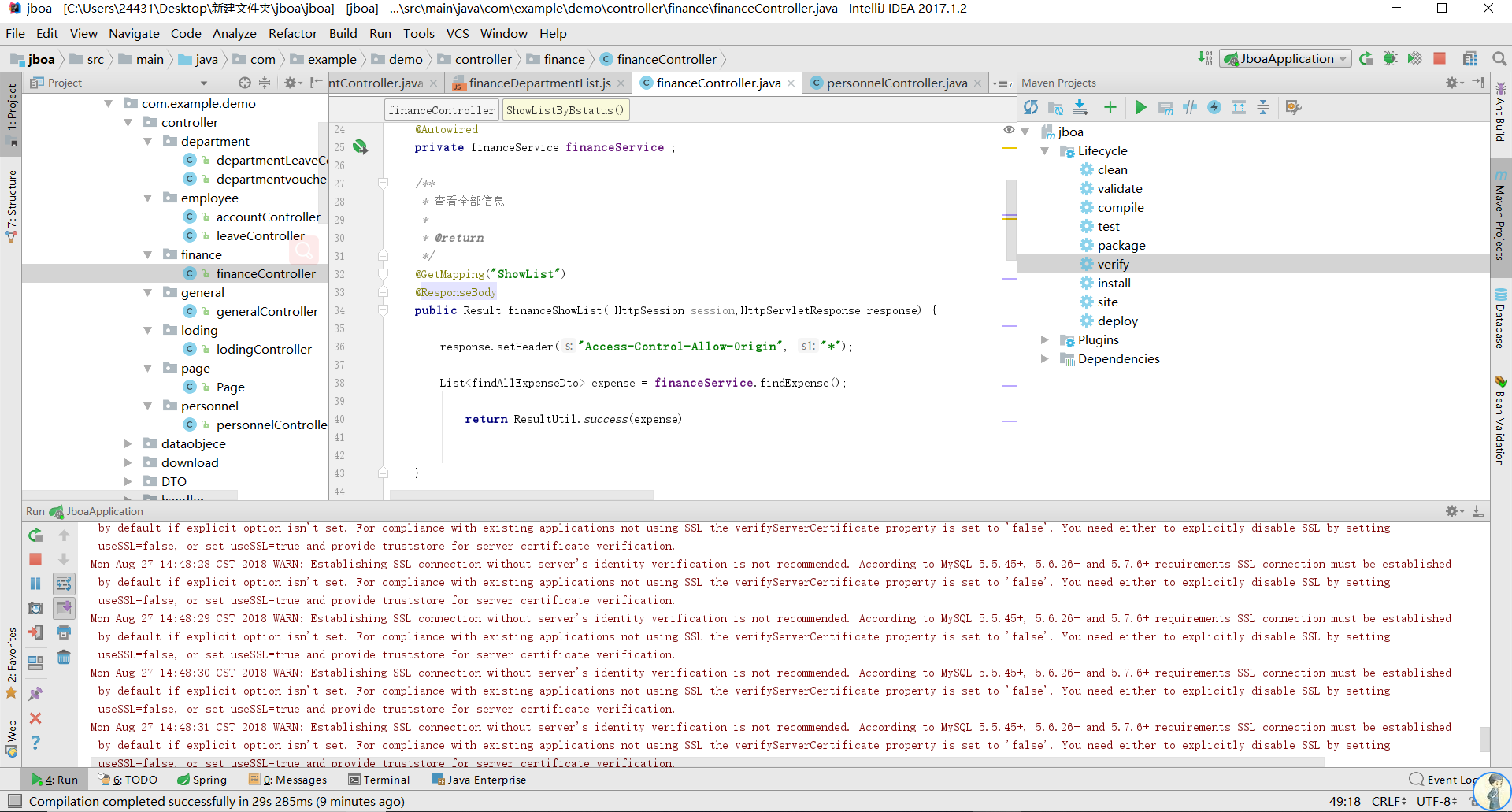Viewport: 1512px width, 812px height.
Task: Open the VCS menu
Action: tap(458, 34)
